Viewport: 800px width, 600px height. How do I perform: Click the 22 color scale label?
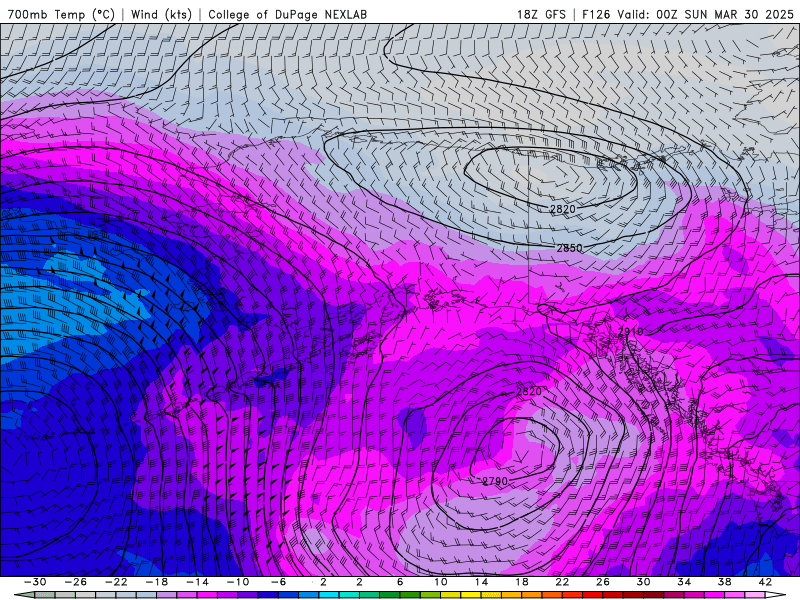point(562,582)
